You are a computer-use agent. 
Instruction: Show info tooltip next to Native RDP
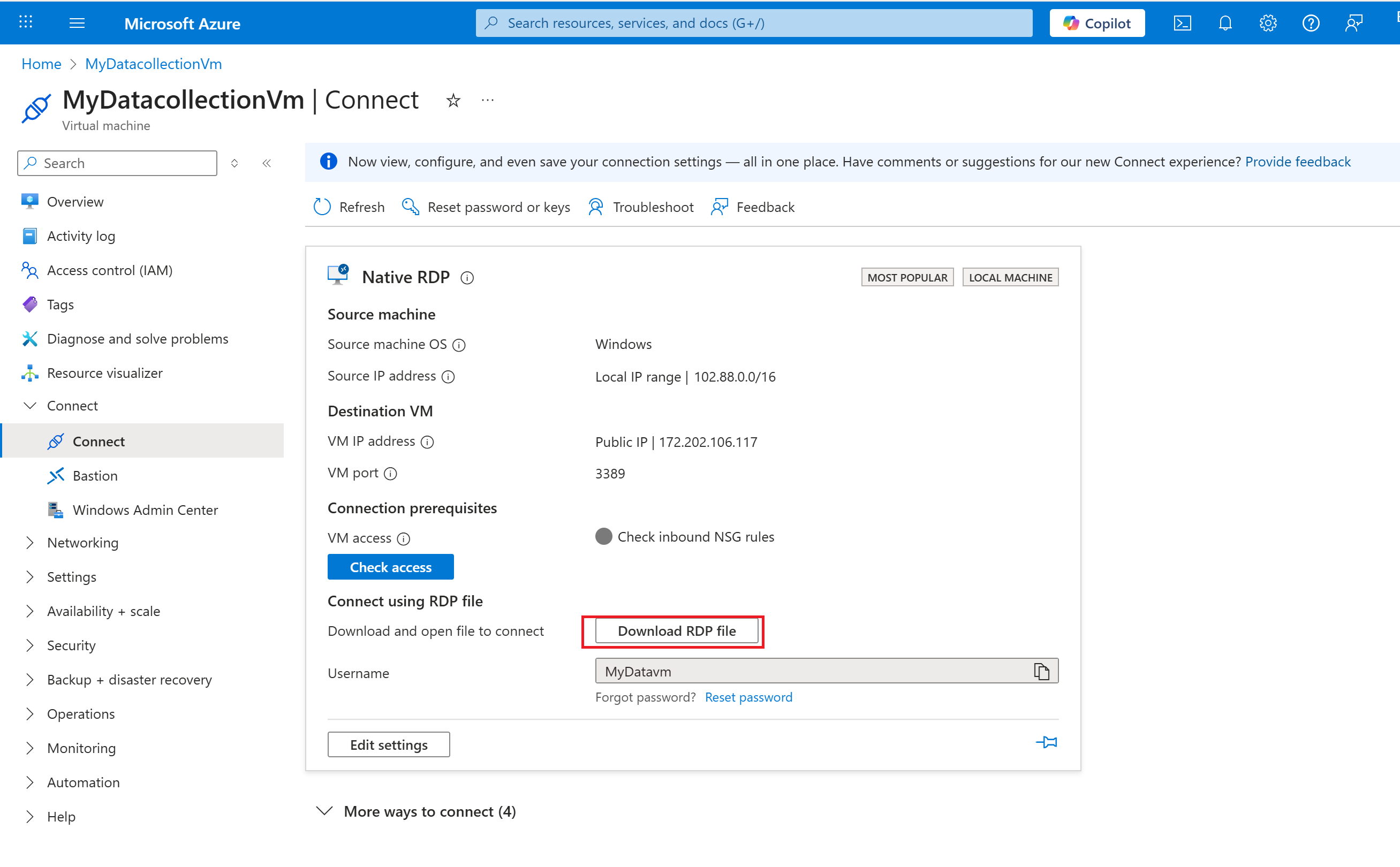pos(467,278)
